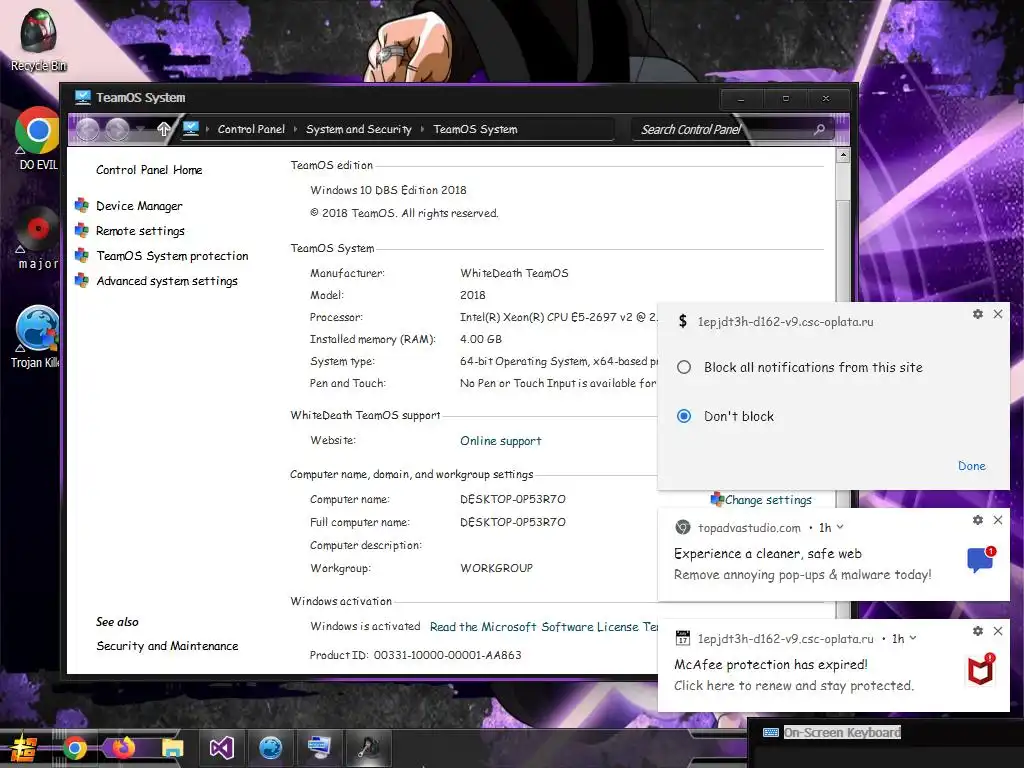Open the globe browser icon on taskbar
This screenshot has width=1024, height=768.
tap(270, 748)
